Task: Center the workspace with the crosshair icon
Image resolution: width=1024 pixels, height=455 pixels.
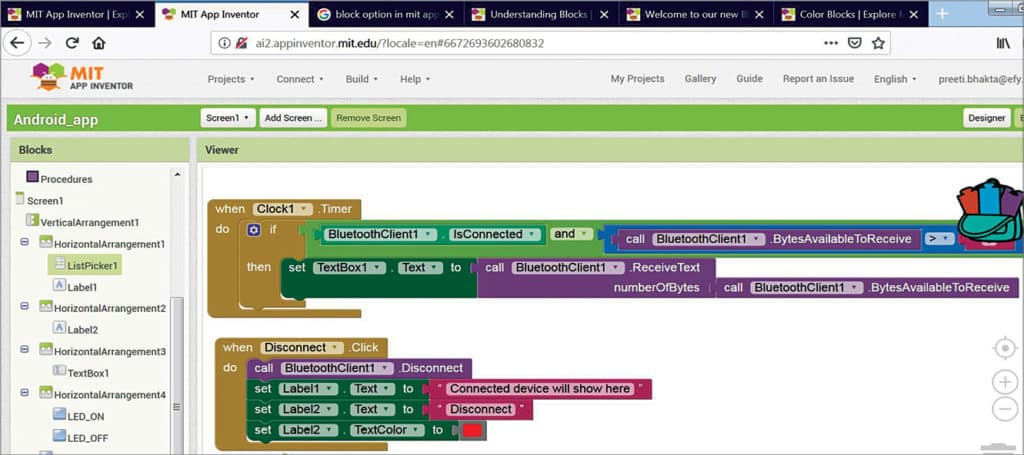Action: click(x=1005, y=348)
